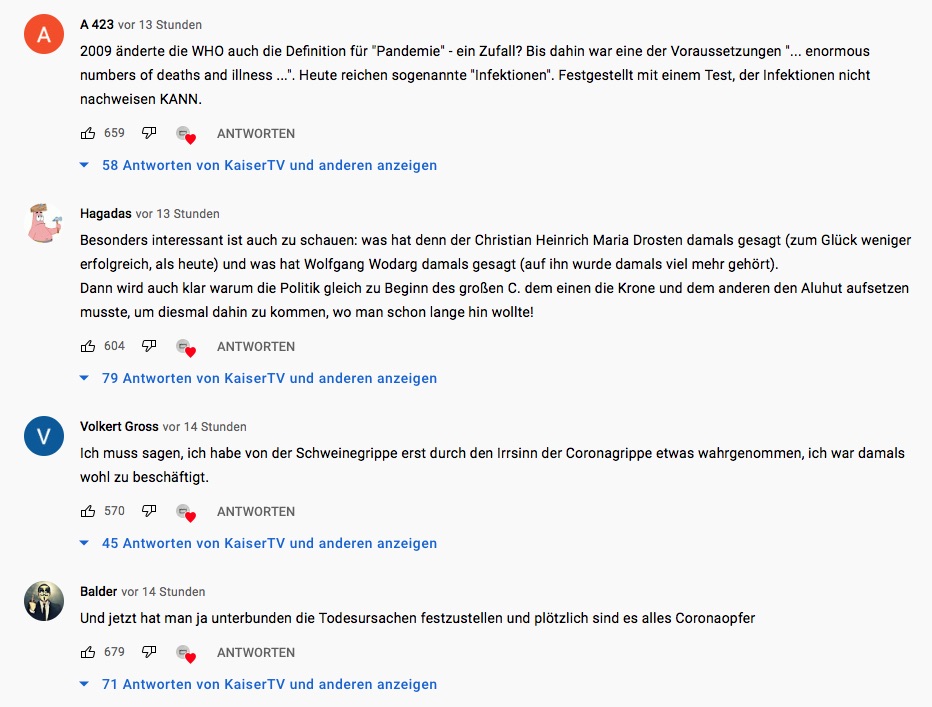
Task: Like Hagadas' comment with 604 likes
Action: tap(88, 346)
